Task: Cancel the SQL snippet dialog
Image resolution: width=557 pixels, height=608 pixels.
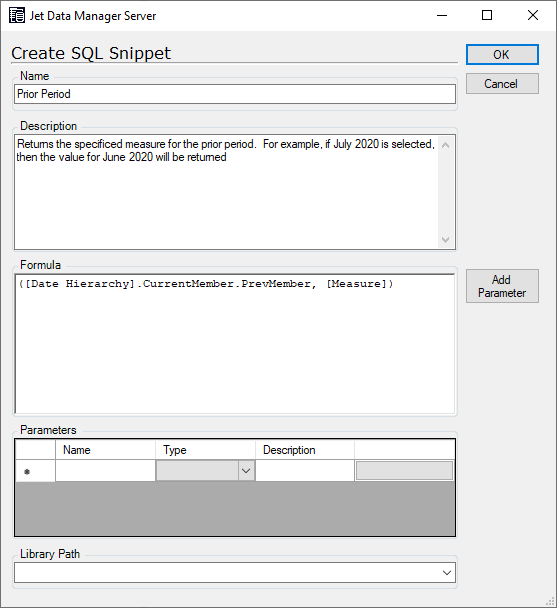Action: pos(502,84)
